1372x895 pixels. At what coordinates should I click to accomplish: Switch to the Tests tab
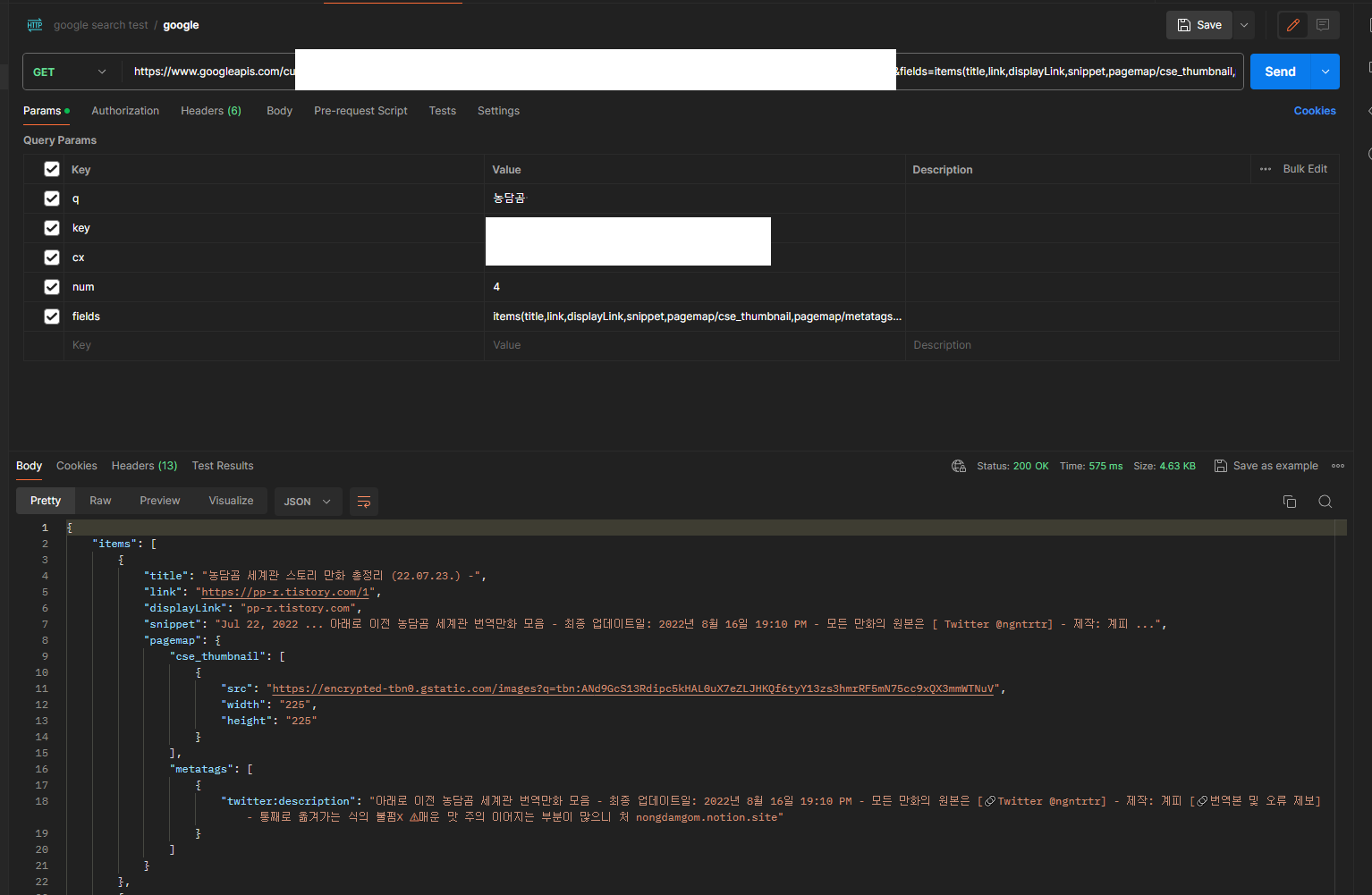[x=442, y=111]
